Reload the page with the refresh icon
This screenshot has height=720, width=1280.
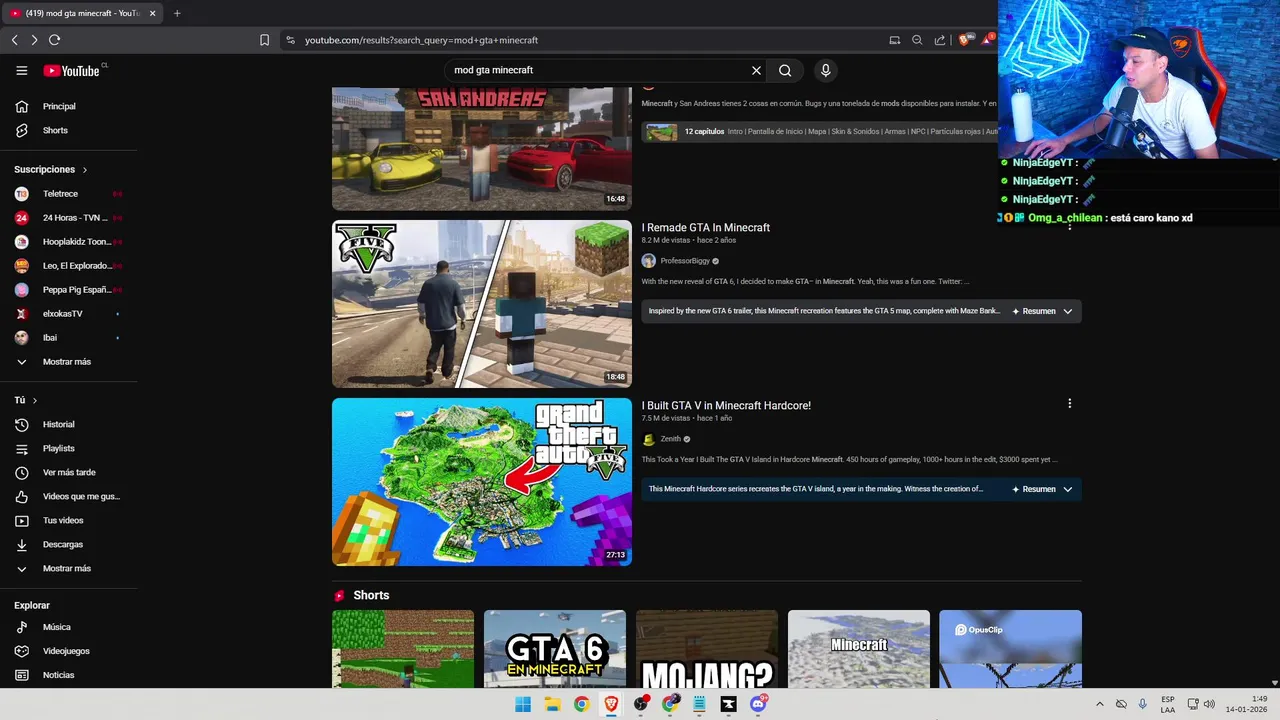(54, 40)
